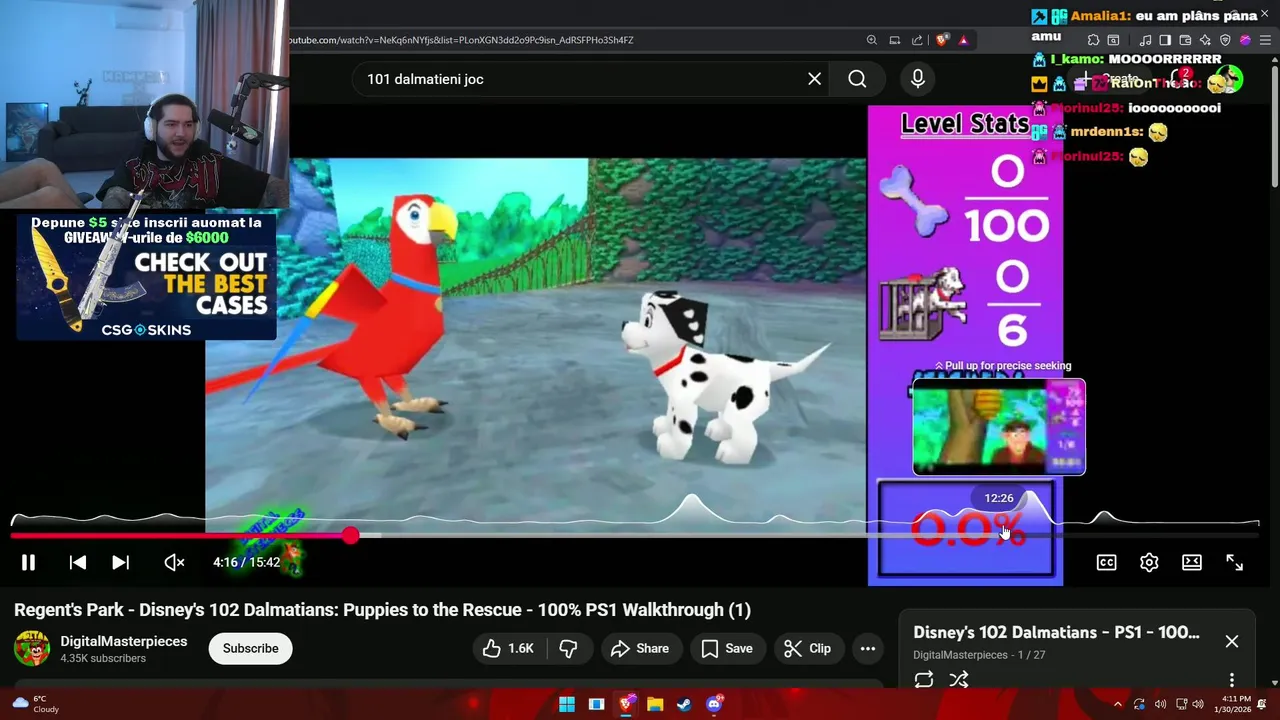Show hidden system tray icons chevron

1118,704
